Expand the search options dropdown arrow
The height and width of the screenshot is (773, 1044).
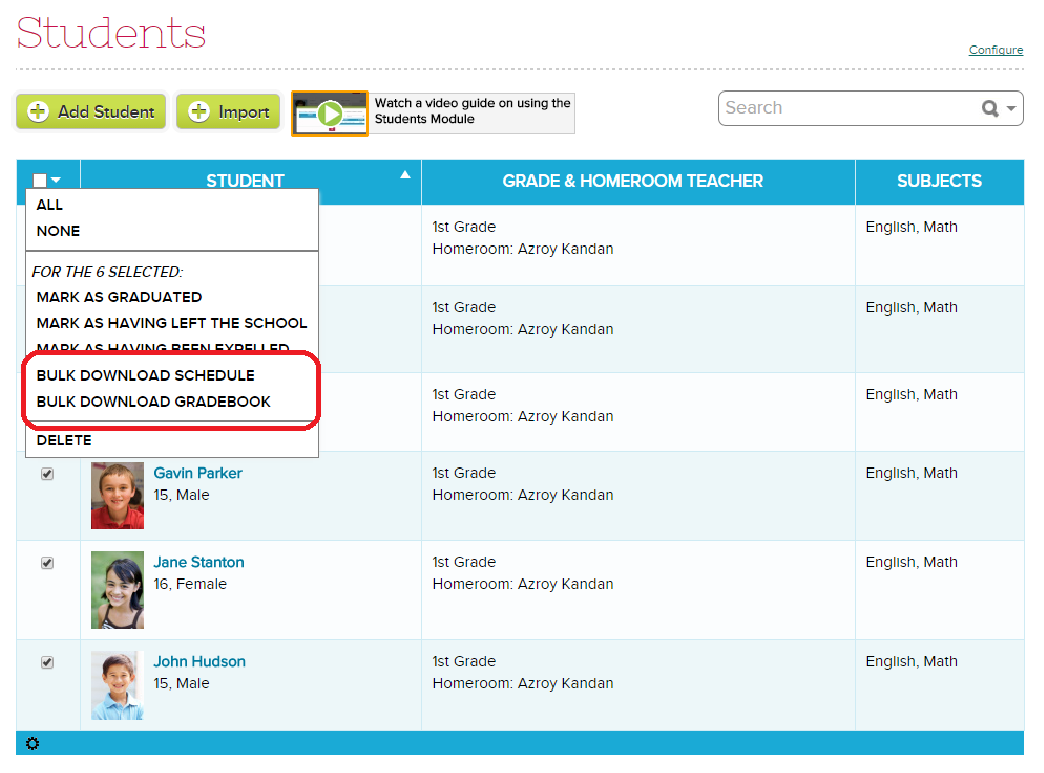coord(1011,109)
